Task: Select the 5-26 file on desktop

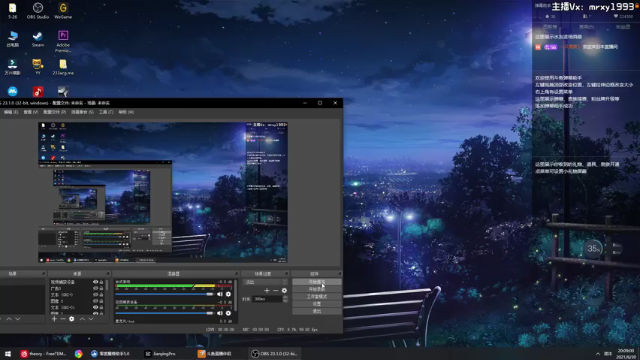Action: (13, 11)
